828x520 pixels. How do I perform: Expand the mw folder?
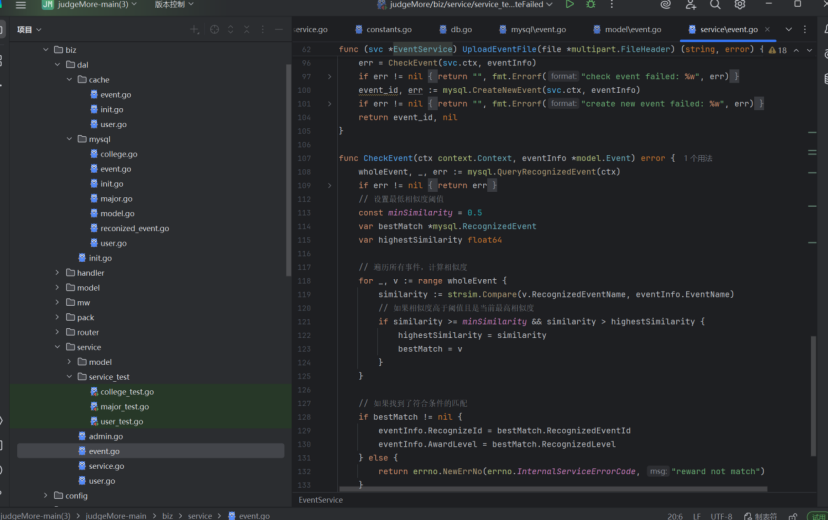click(58, 302)
